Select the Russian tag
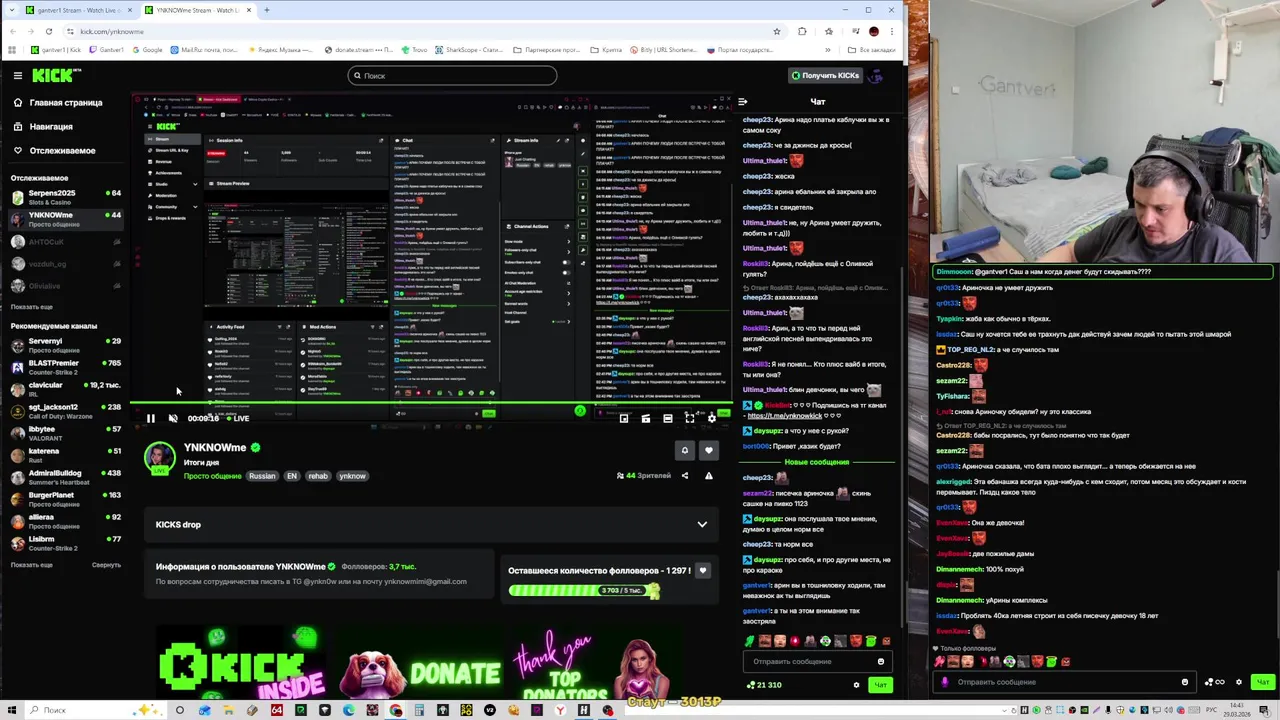Screen dimensions: 1280x720 click(x=262, y=476)
